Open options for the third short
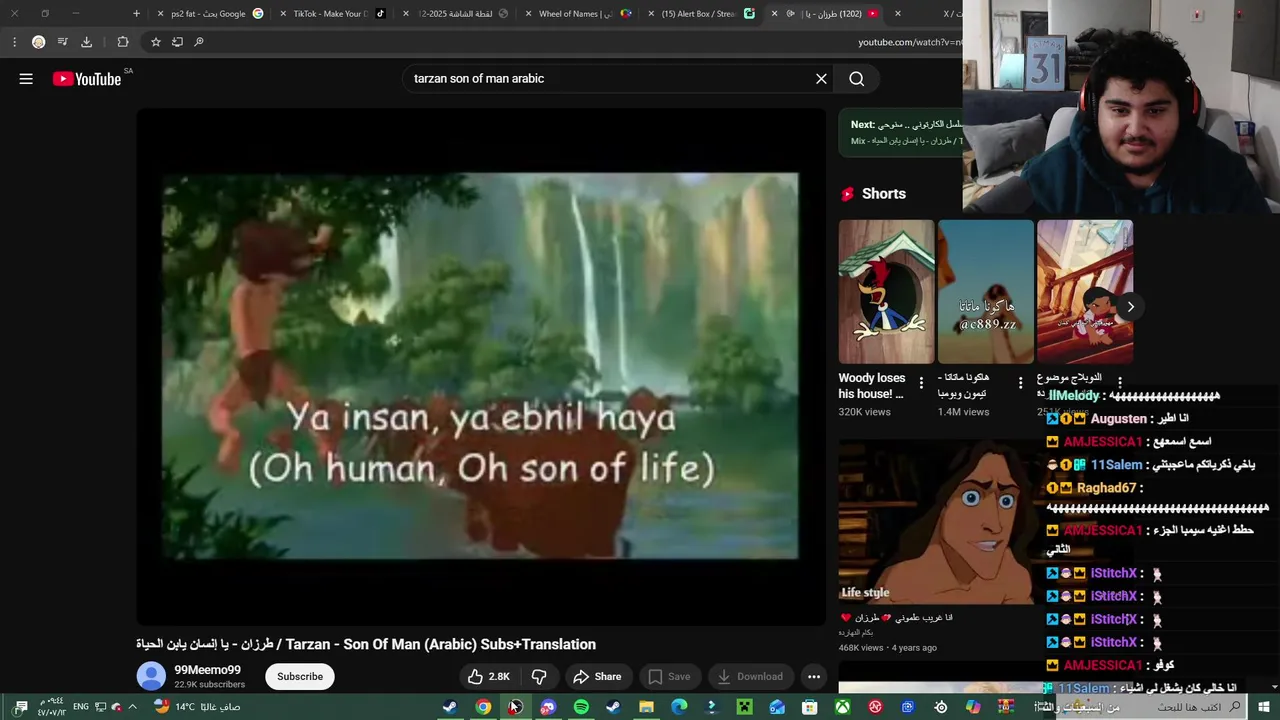The image size is (1280, 720). 1119,383
